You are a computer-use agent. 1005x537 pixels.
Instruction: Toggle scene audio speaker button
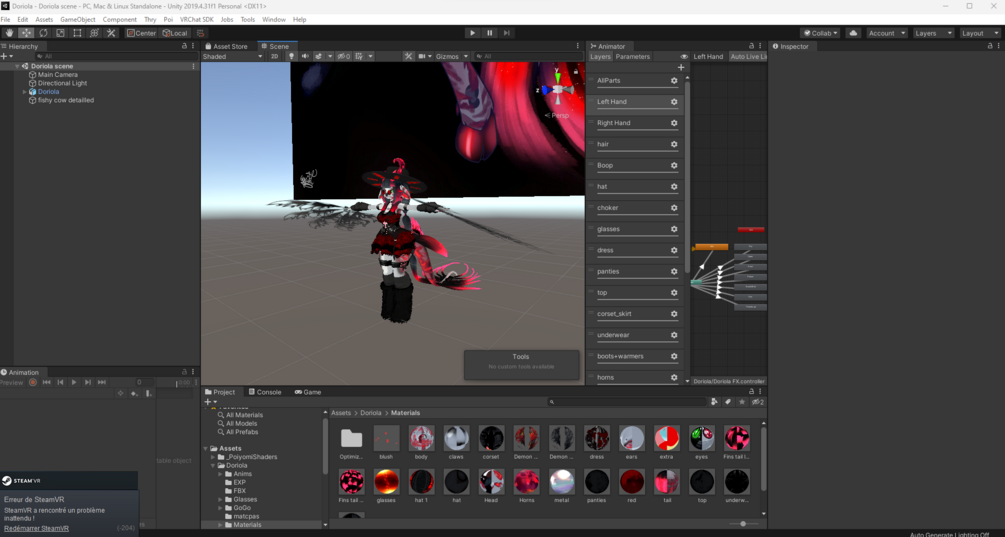(x=305, y=56)
